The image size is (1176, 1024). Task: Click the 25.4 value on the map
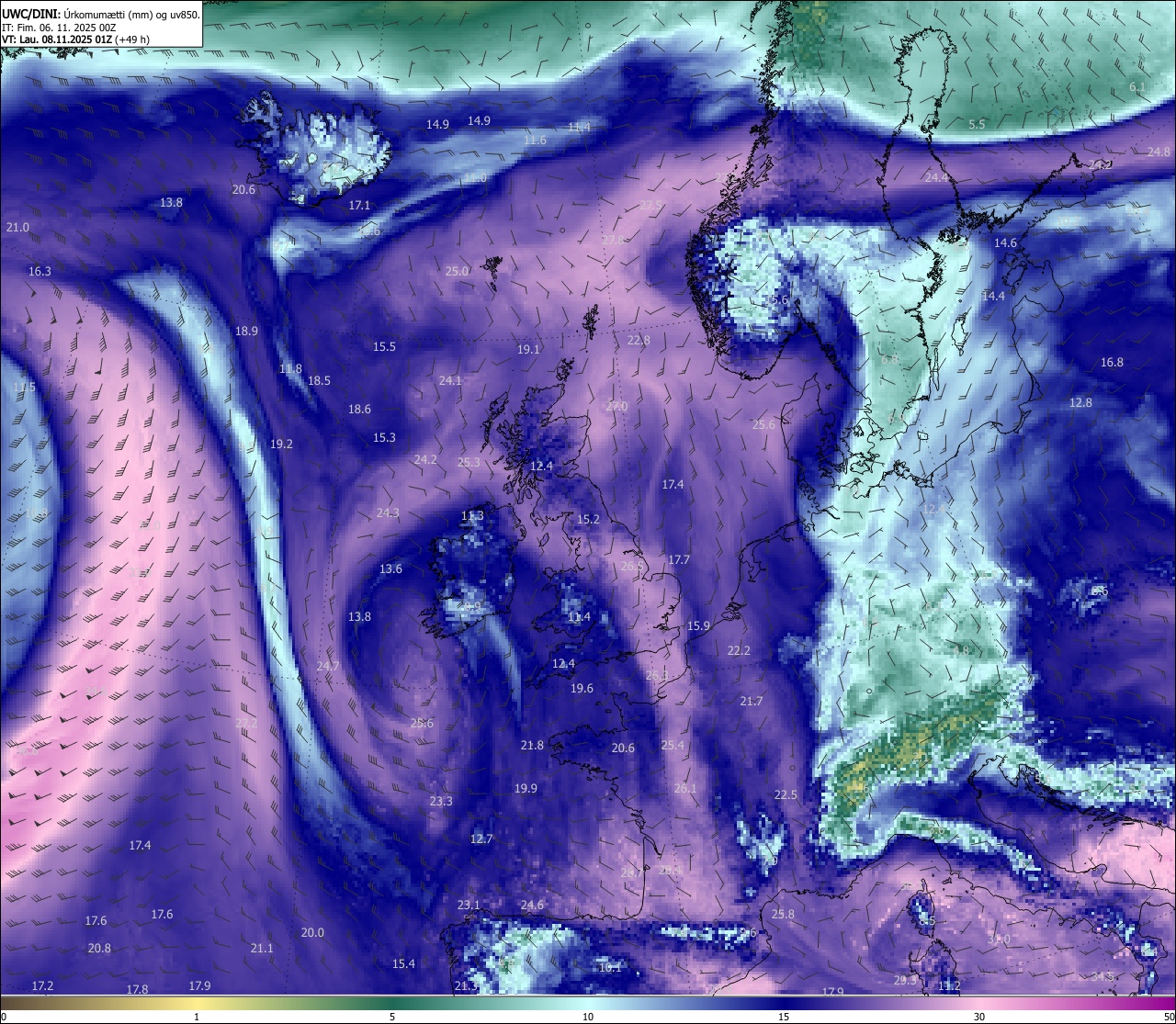(673, 746)
